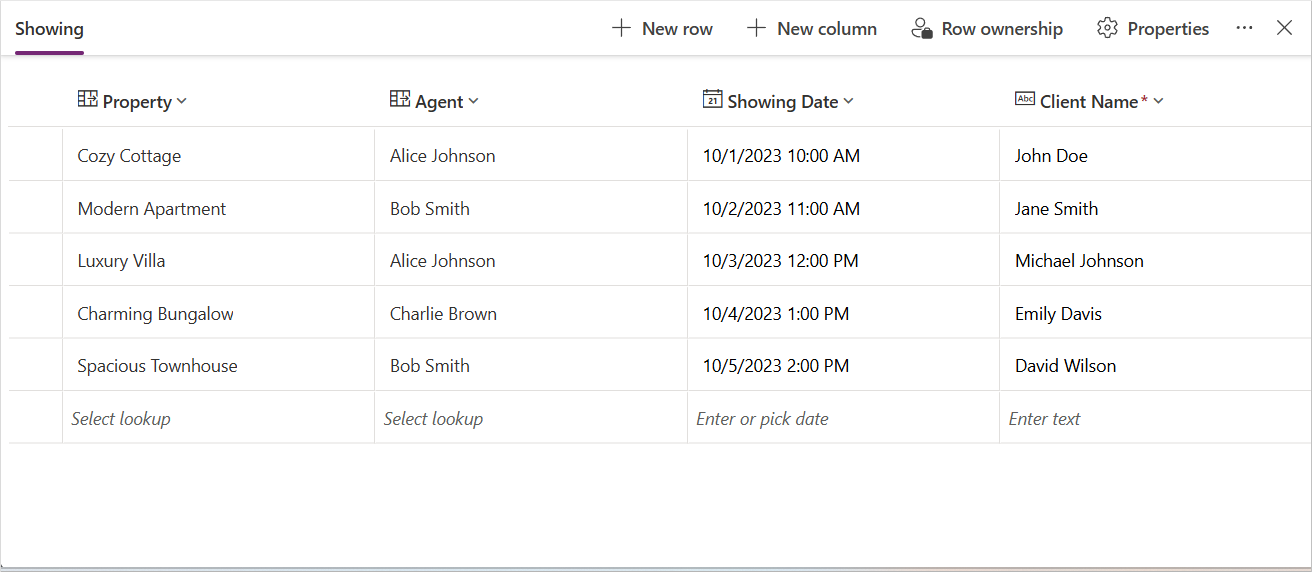The width and height of the screenshot is (1312, 572).
Task: Click the 10/5/2023 2:00 PM date cell
Action: click(x=843, y=365)
